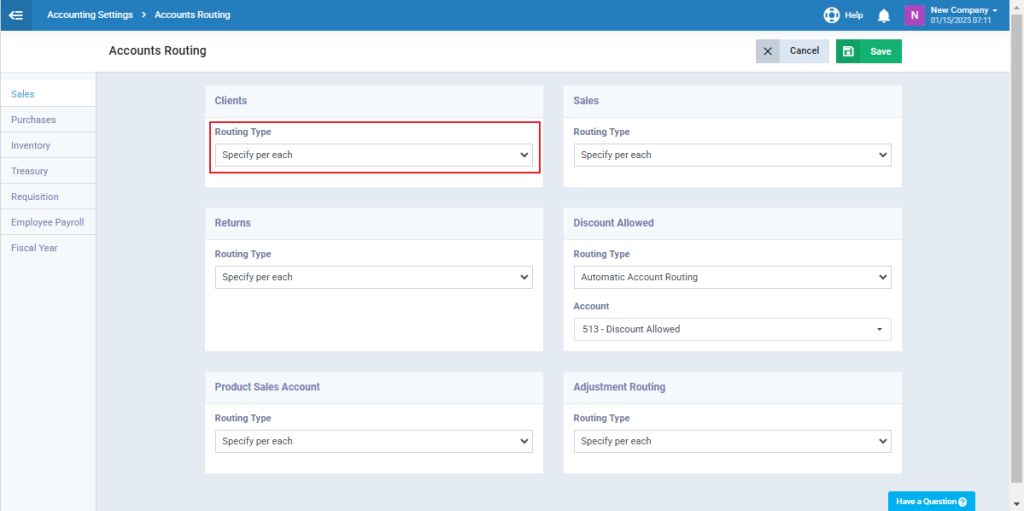The image size is (1024, 511).
Task: Click the floppy disk Save icon
Action: (848, 51)
